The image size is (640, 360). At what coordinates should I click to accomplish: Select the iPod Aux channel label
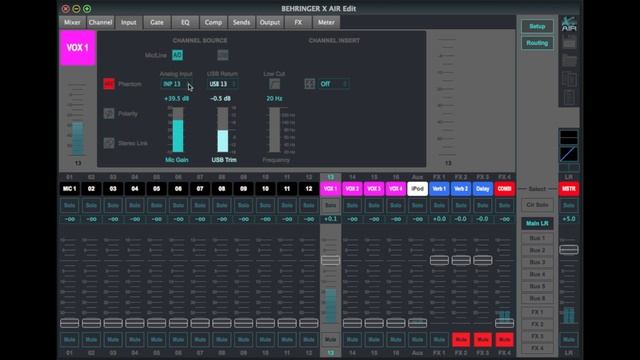pos(417,189)
